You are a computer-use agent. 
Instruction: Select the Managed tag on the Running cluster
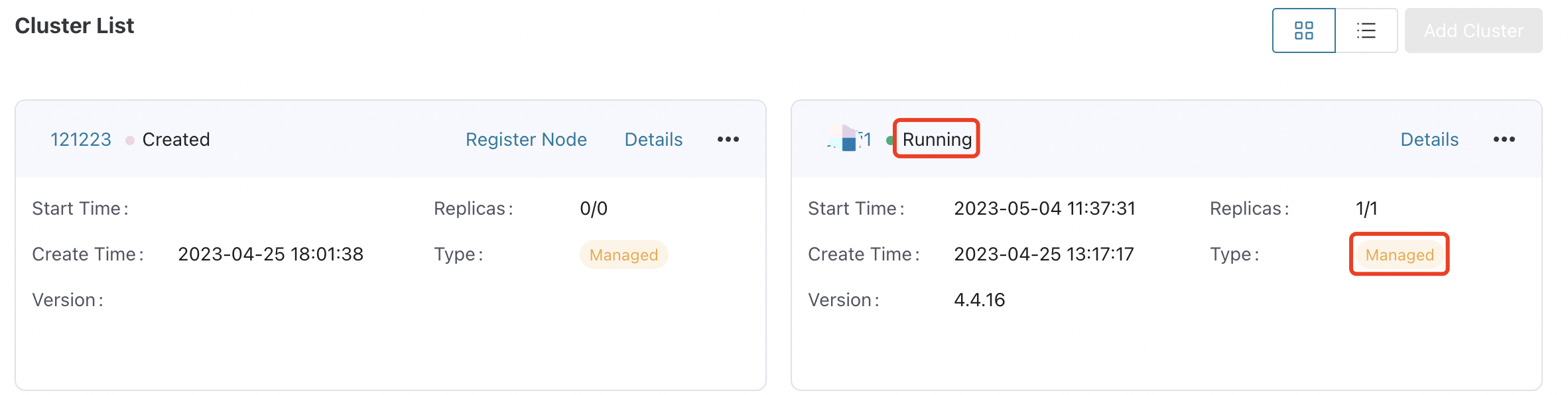click(x=1400, y=254)
